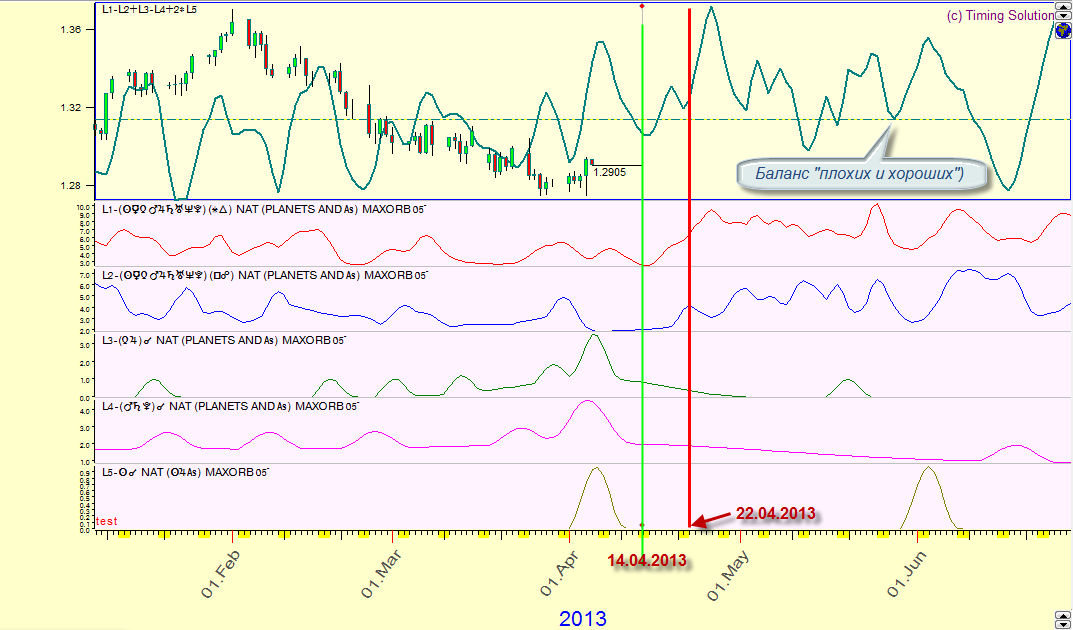Click the red diamond marker atop green line
Screen dimensions: 1073x630
[642, 7]
